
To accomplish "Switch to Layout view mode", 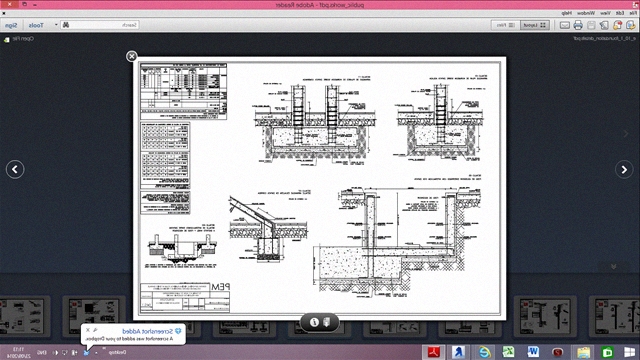I will pyautogui.click(x=535, y=25).
